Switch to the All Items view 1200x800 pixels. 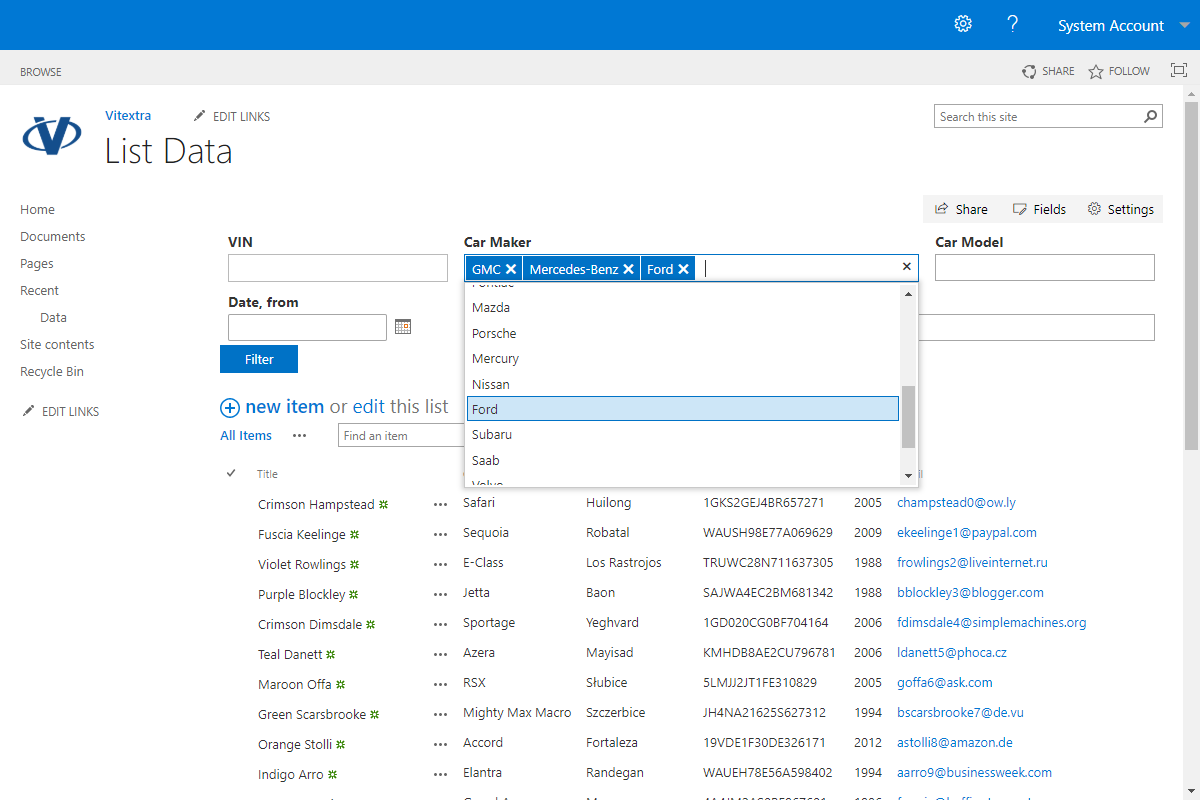pos(246,436)
